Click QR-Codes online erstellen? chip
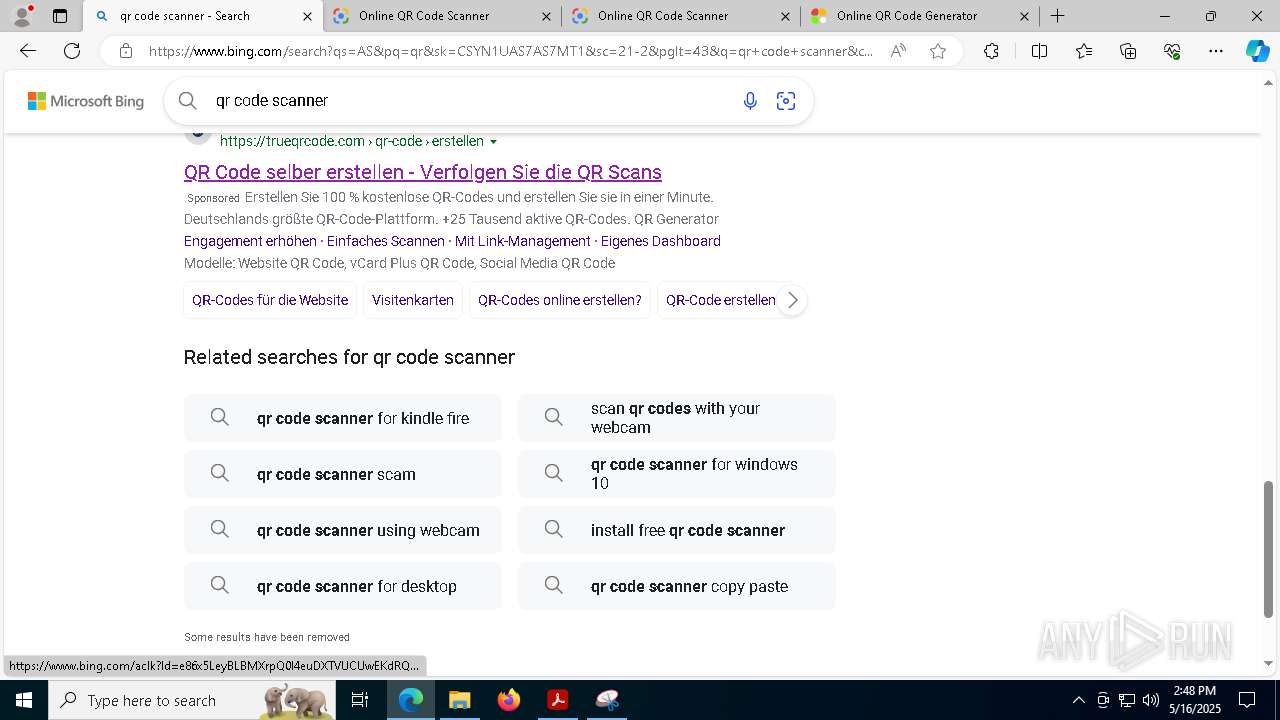Image resolution: width=1280 pixels, height=720 pixels. [x=560, y=300]
